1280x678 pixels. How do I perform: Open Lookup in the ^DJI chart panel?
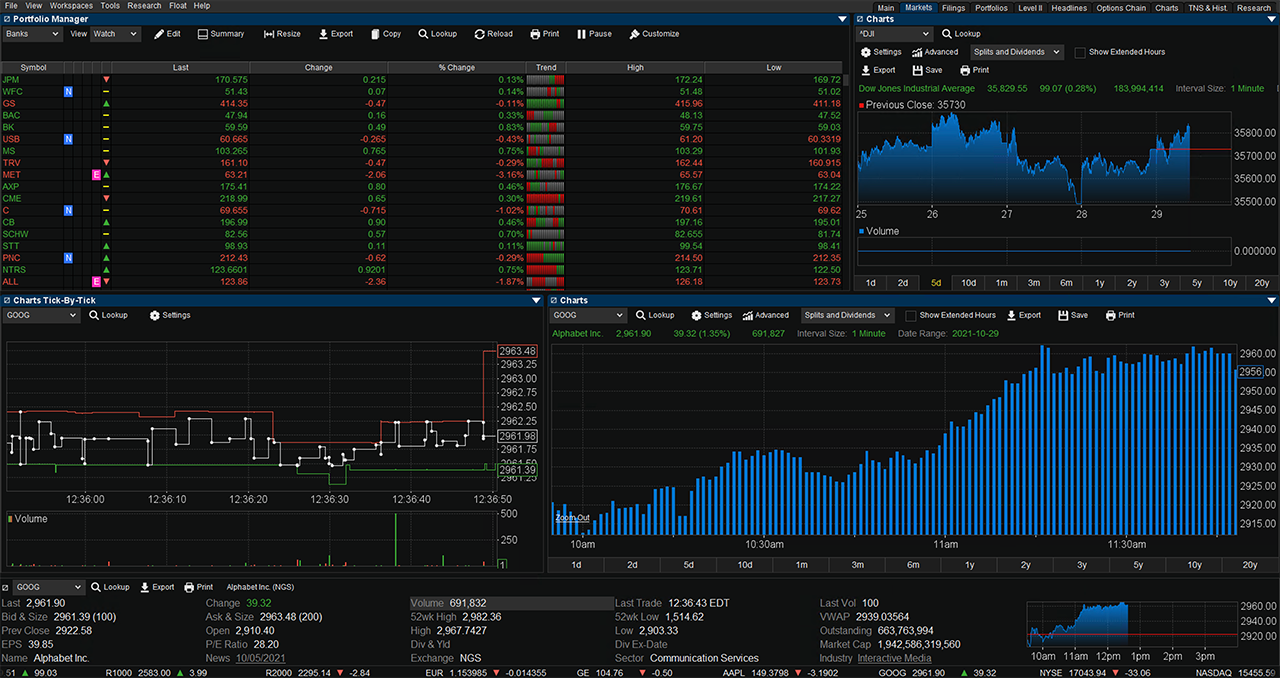(x=960, y=34)
